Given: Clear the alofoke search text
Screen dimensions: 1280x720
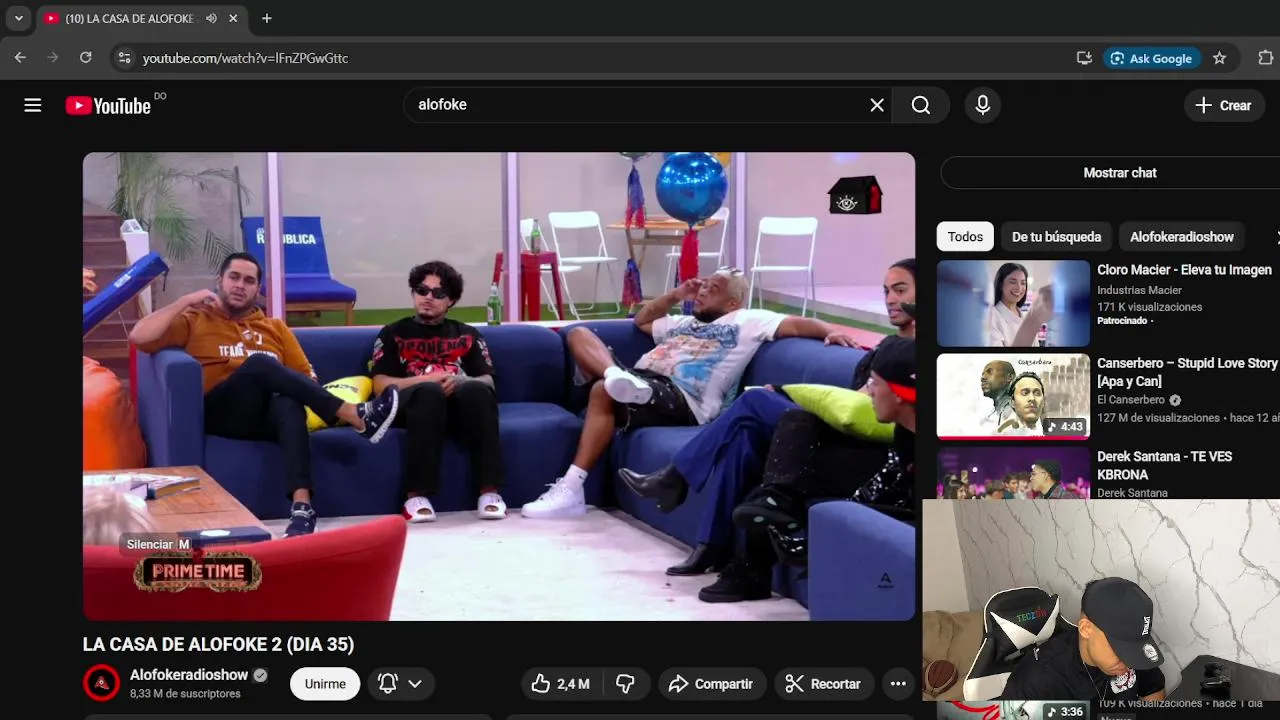Looking at the screenshot, I should coord(877,105).
